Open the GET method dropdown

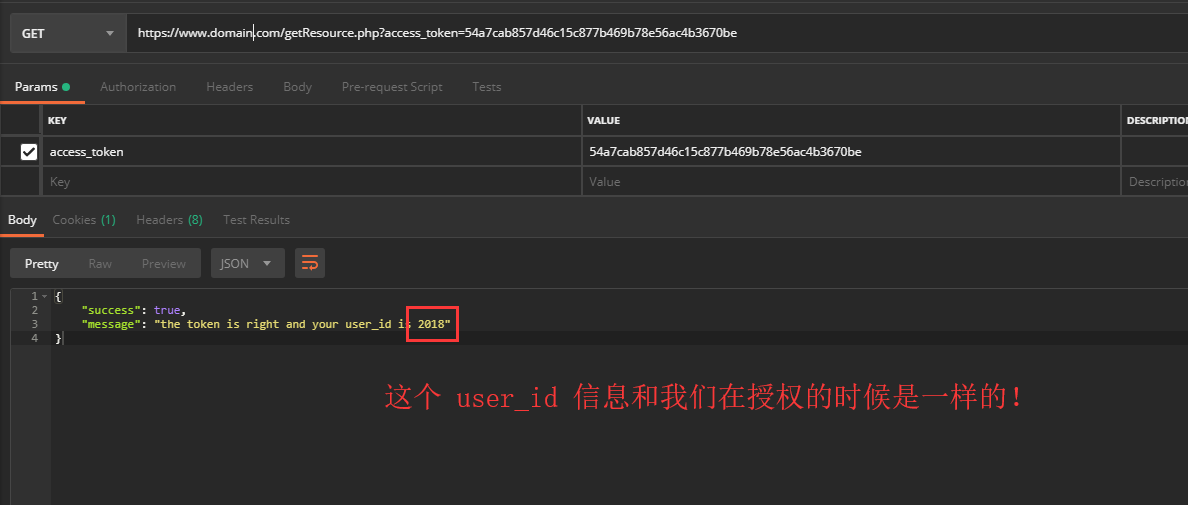point(68,33)
